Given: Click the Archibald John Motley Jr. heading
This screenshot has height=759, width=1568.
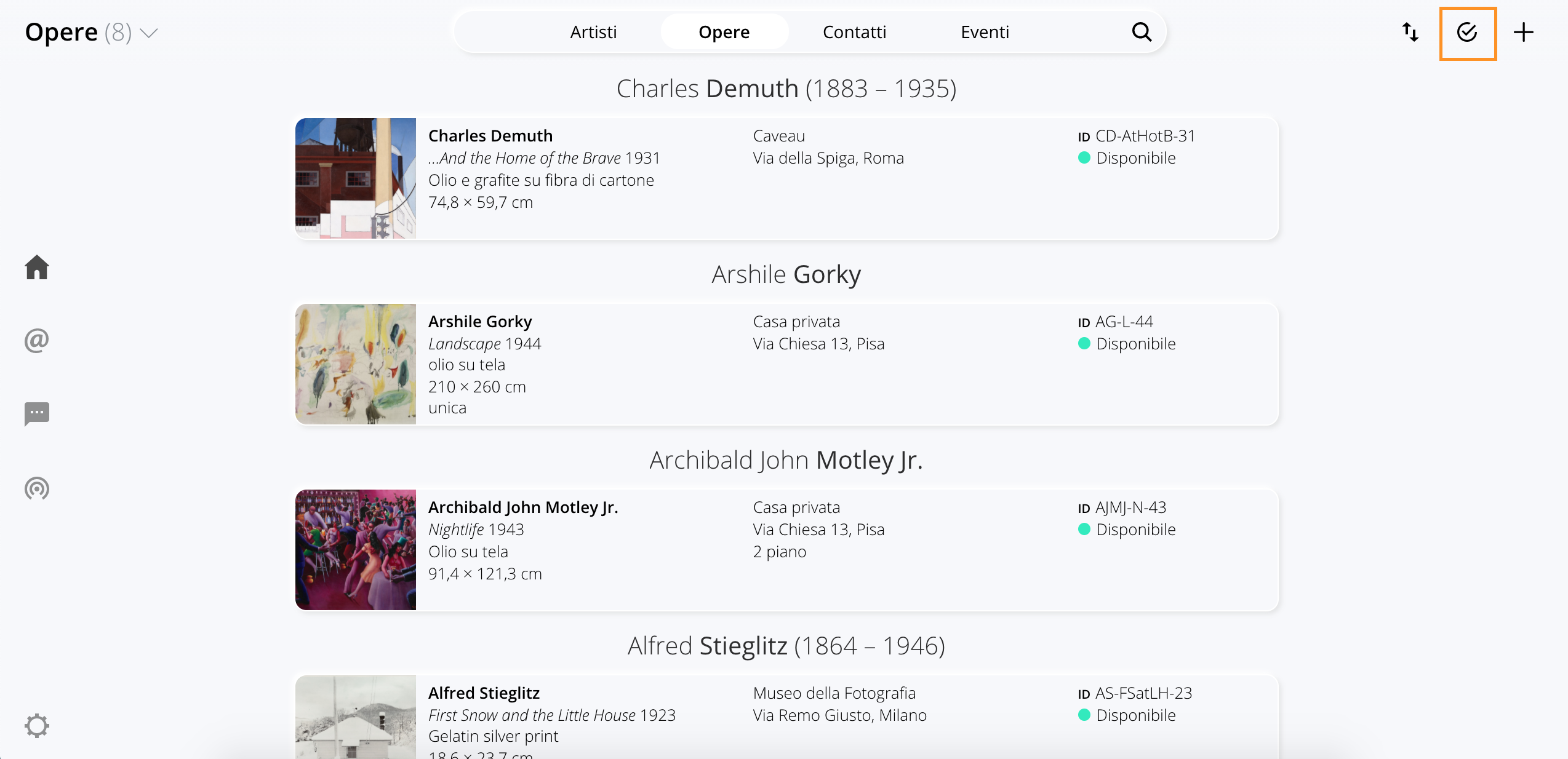Looking at the screenshot, I should coord(786,460).
